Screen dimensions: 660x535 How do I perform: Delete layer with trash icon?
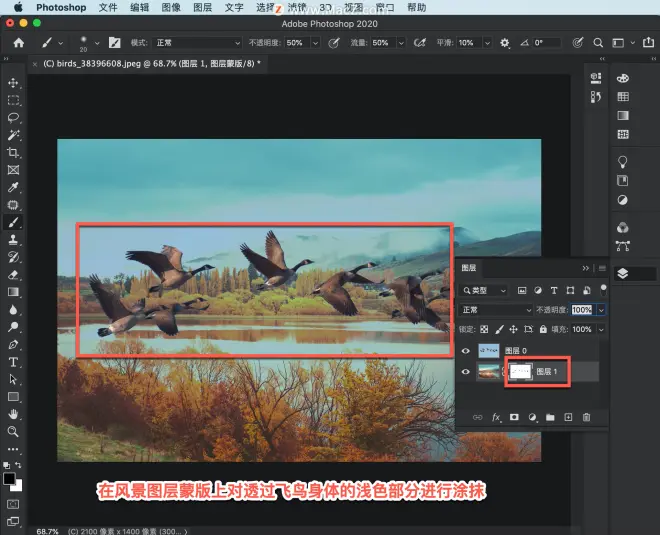(x=586, y=417)
